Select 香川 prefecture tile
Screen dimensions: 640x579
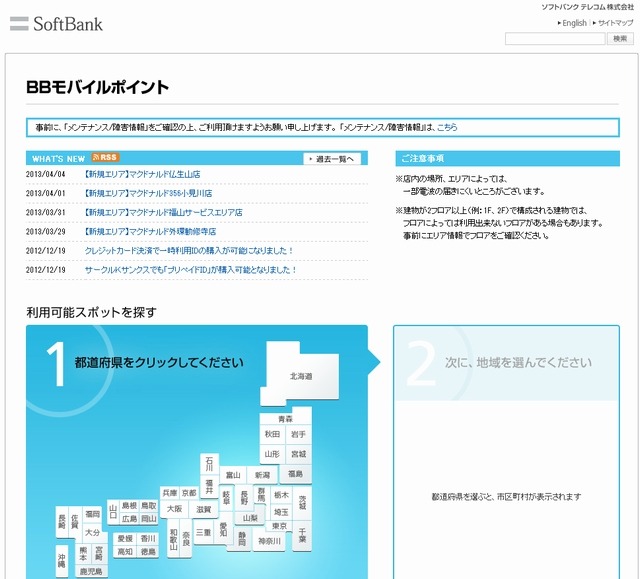click(148, 539)
